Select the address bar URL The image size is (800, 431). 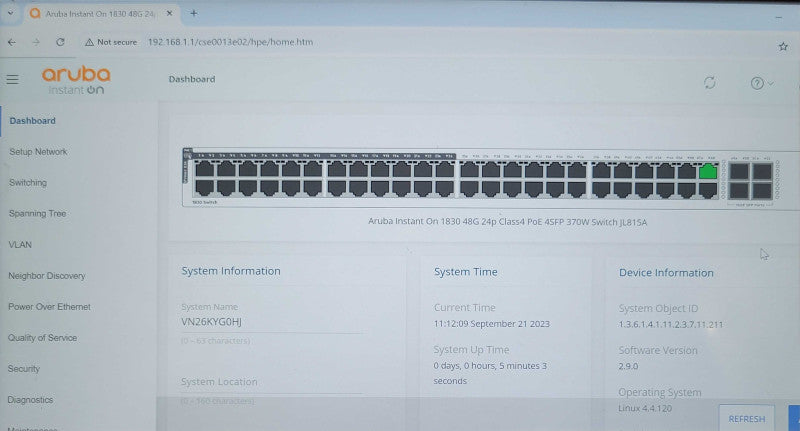pyautogui.click(x=231, y=42)
